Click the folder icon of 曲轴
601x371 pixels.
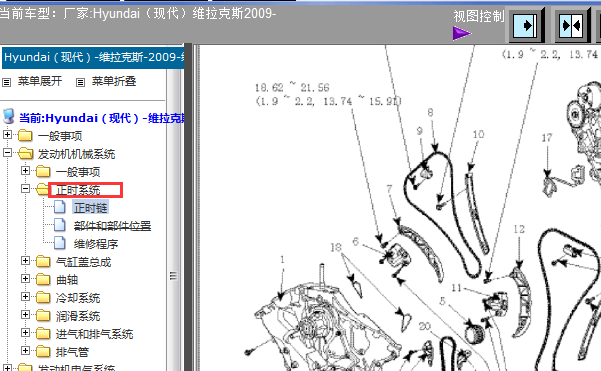(x=43, y=279)
